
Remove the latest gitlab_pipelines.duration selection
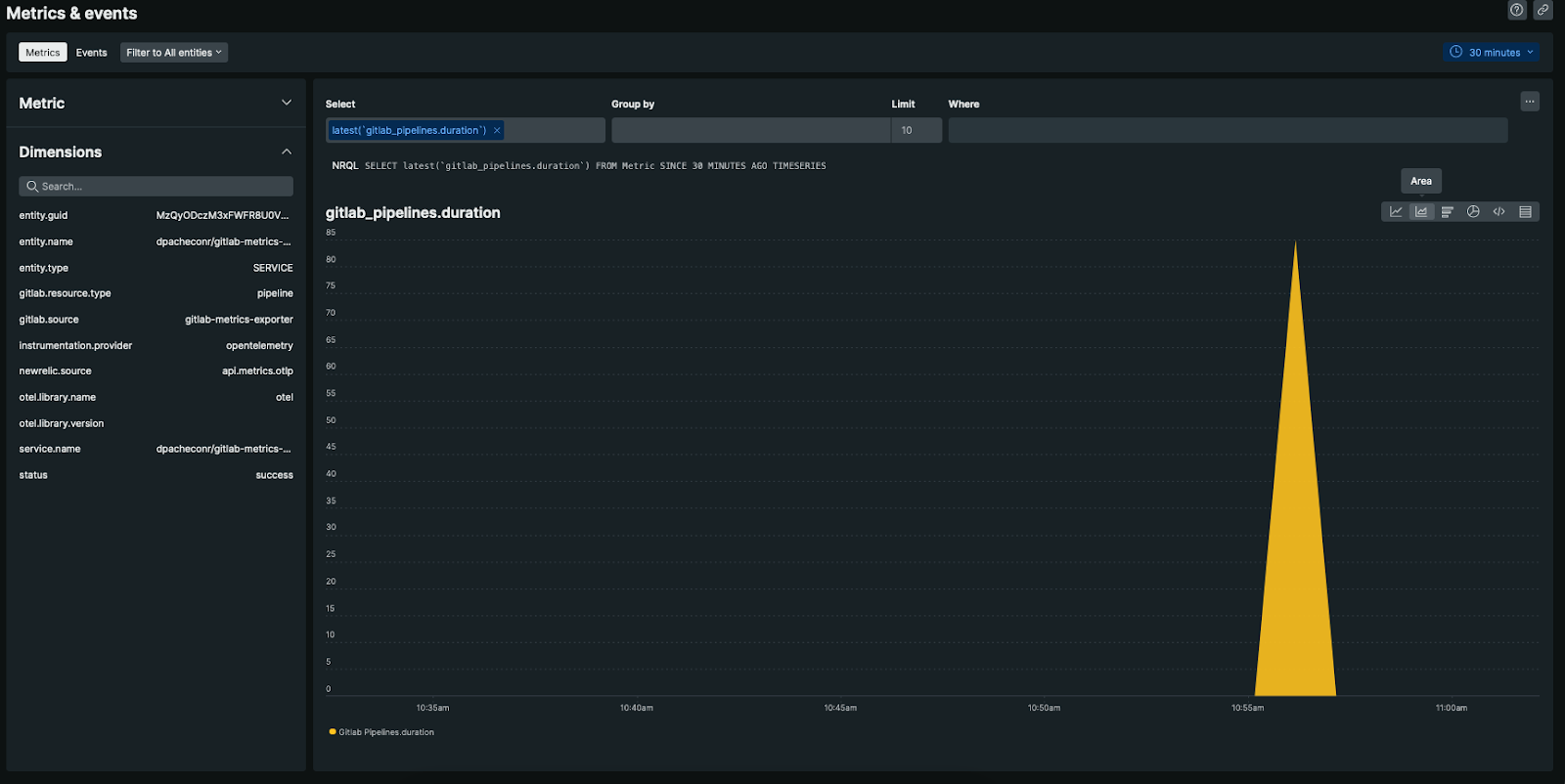click(497, 130)
